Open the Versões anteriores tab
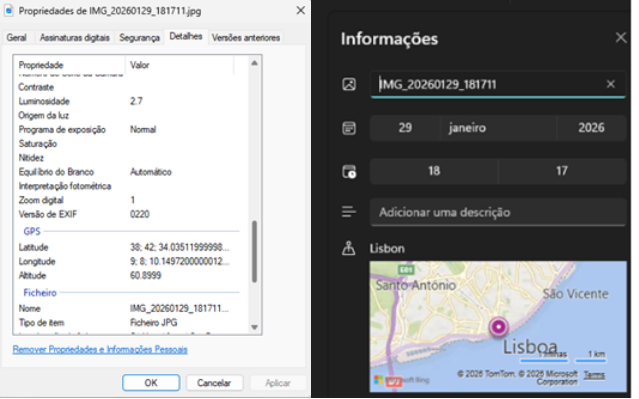 [246, 37]
